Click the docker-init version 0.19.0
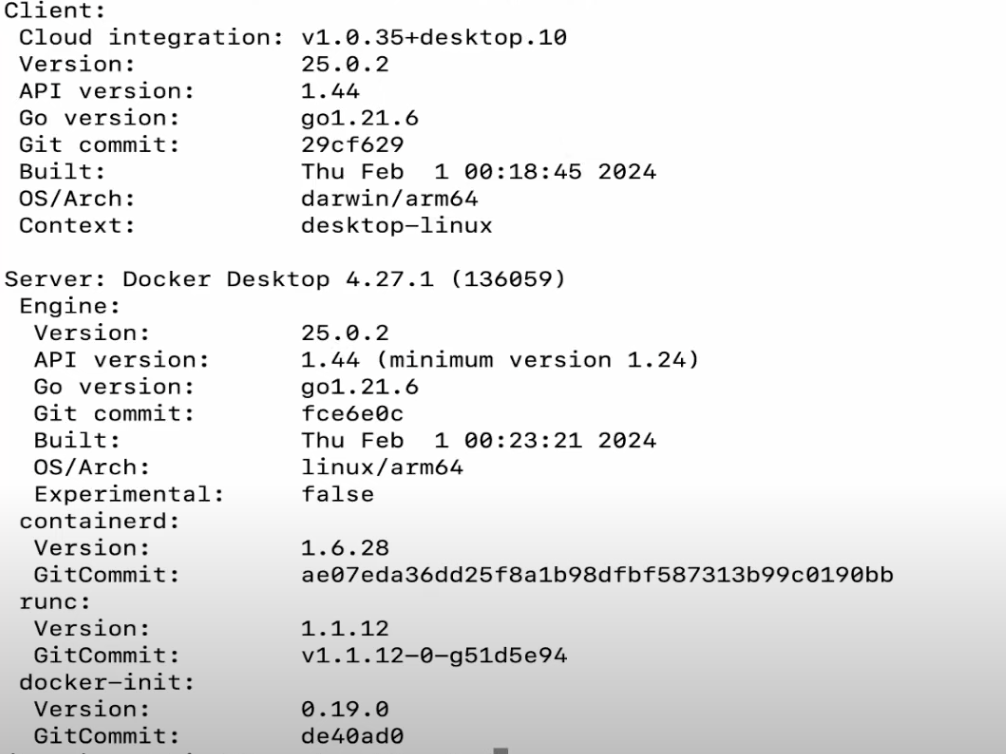 (345, 709)
